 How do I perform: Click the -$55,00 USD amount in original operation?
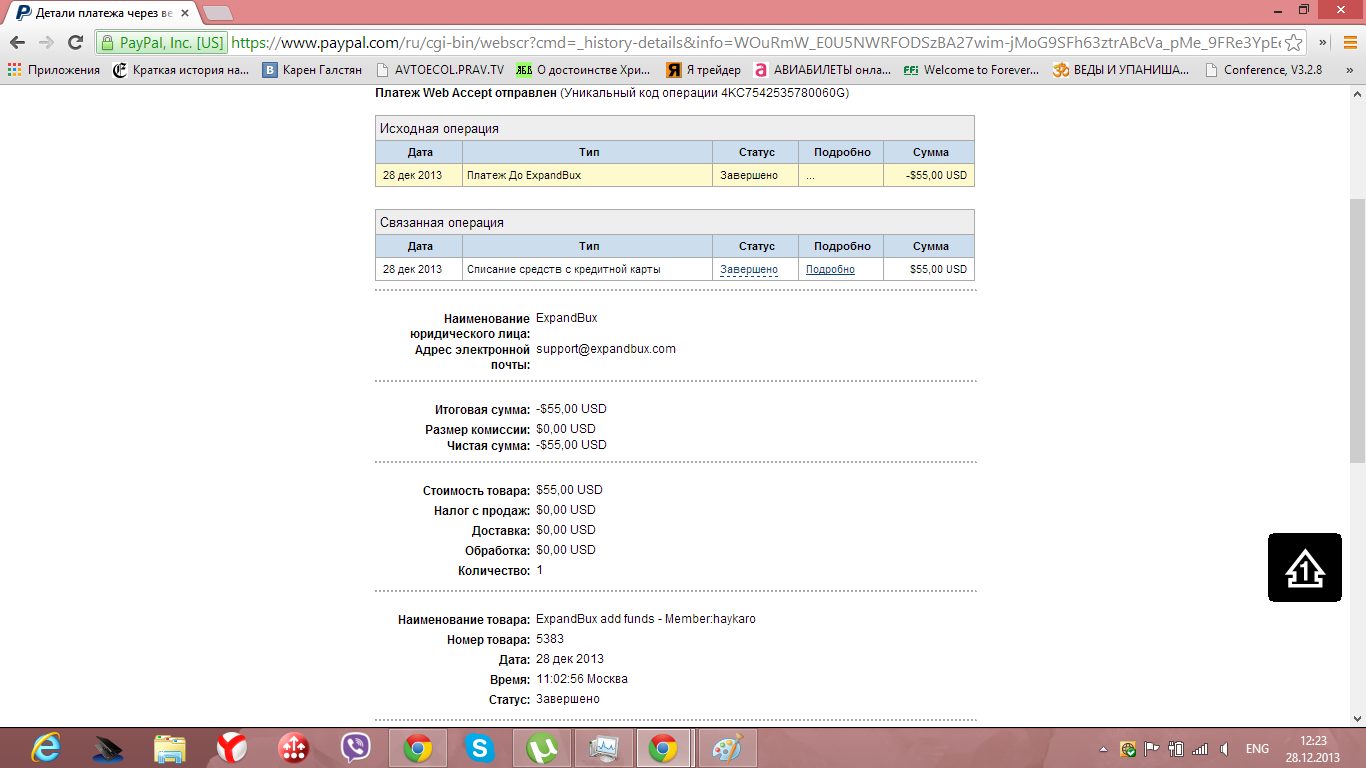point(936,175)
